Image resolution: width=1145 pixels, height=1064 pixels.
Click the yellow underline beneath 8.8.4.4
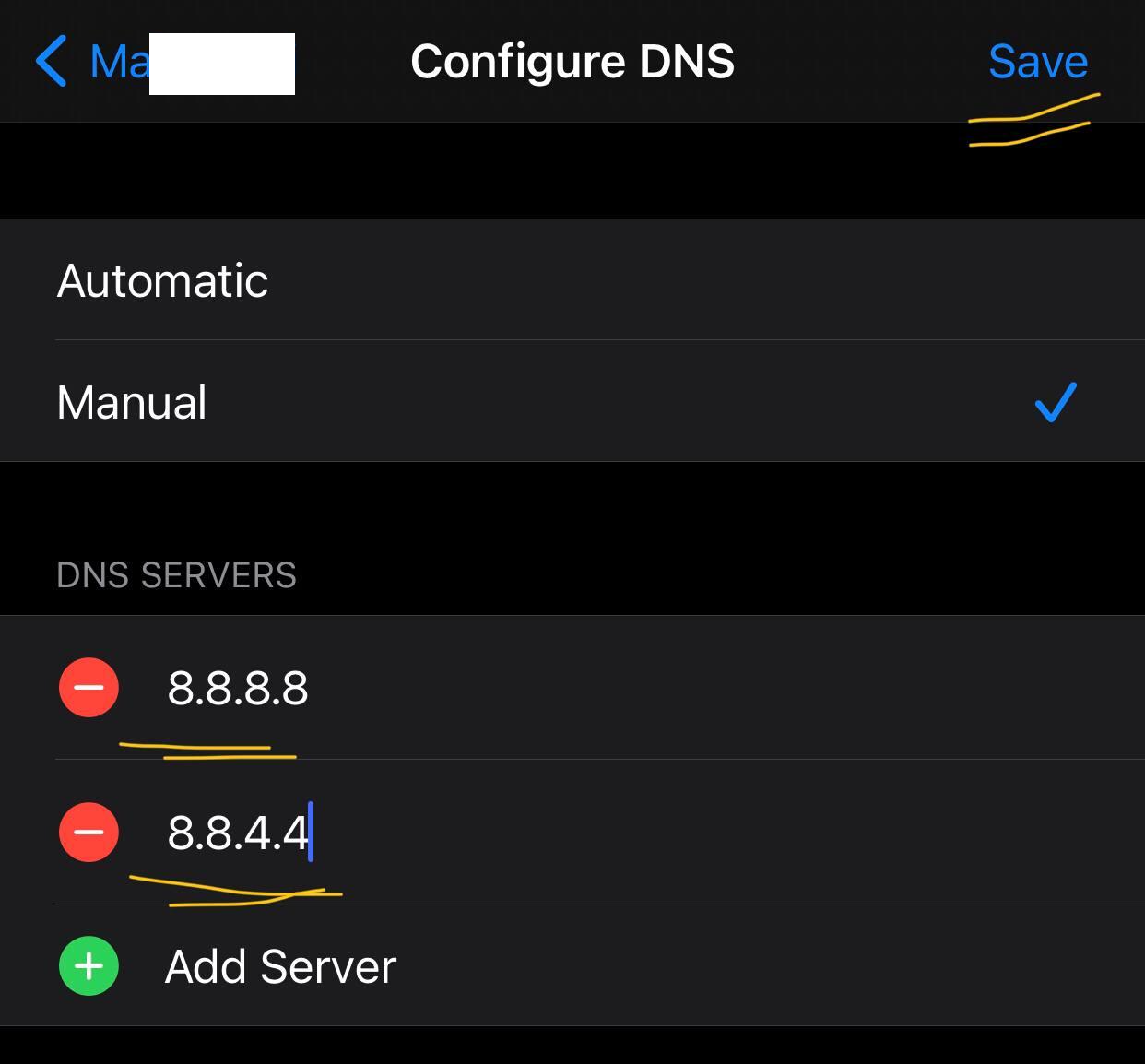coord(235,893)
